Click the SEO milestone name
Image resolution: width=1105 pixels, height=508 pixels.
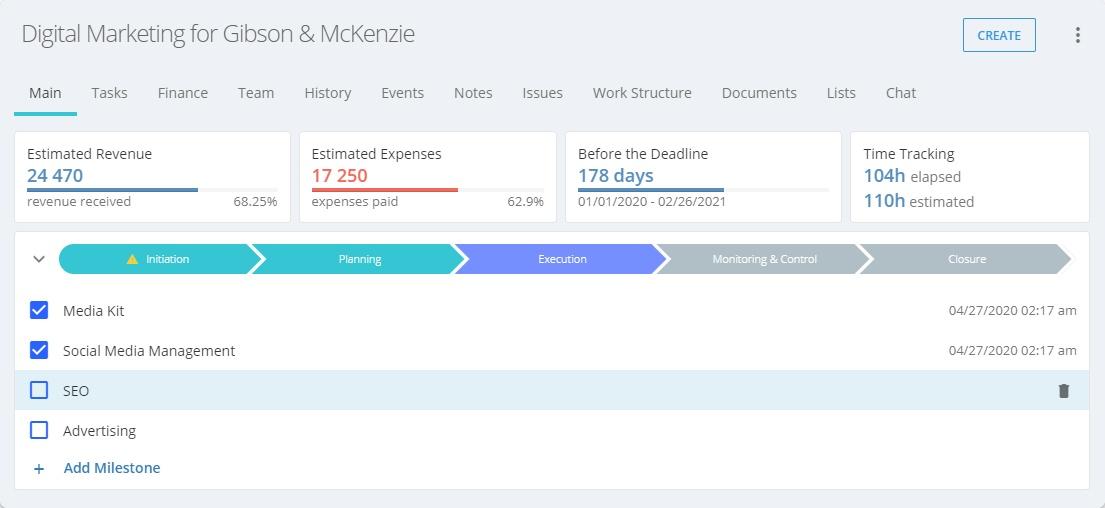76,390
